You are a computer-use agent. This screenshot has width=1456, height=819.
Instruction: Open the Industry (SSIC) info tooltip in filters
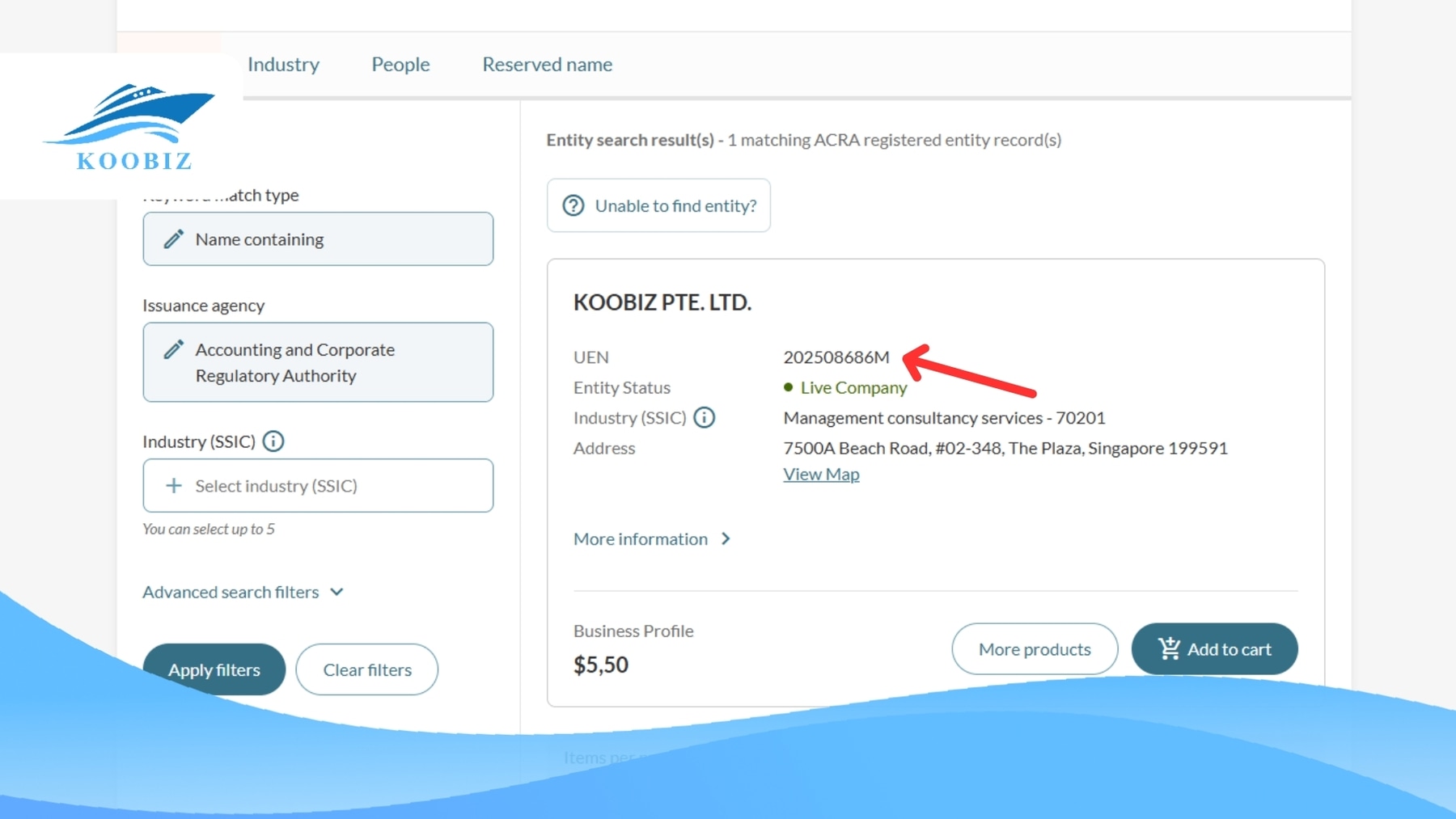pos(273,441)
